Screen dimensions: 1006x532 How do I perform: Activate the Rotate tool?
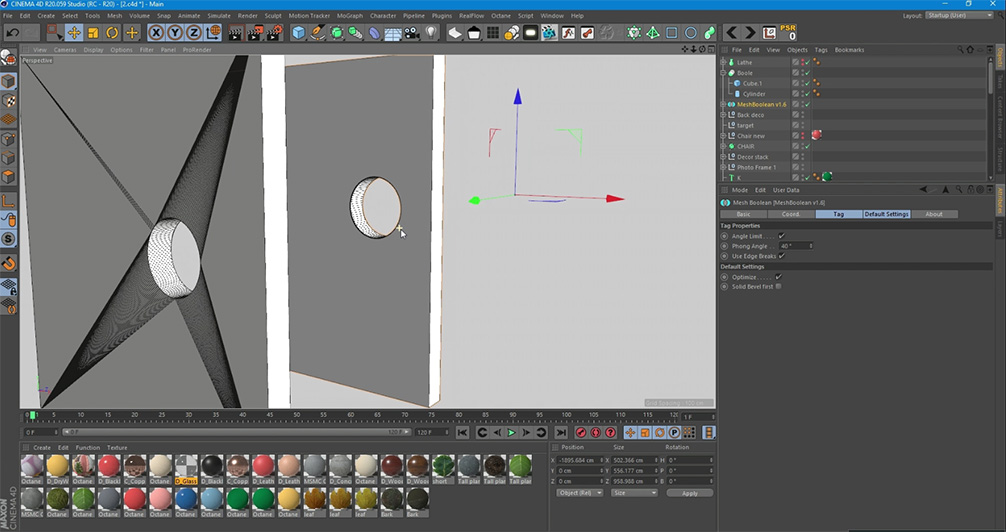(112, 33)
